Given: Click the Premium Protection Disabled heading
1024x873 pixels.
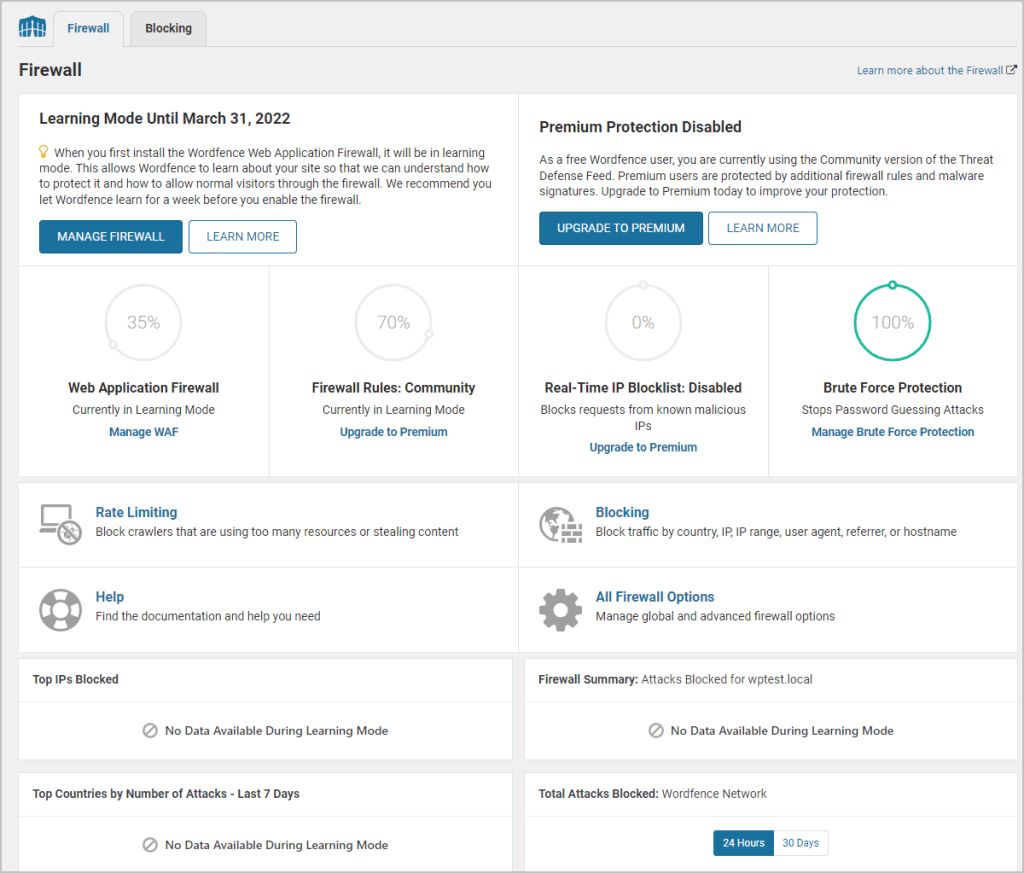Looking at the screenshot, I should [641, 127].
